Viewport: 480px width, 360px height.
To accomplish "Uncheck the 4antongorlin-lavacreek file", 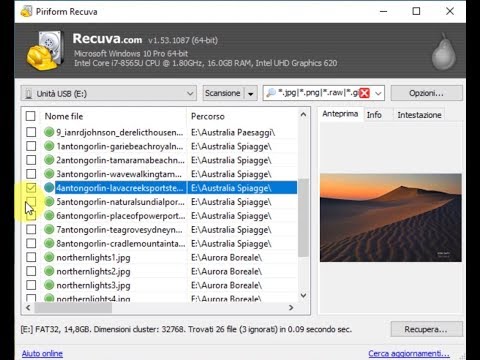I will coord(31,188).
